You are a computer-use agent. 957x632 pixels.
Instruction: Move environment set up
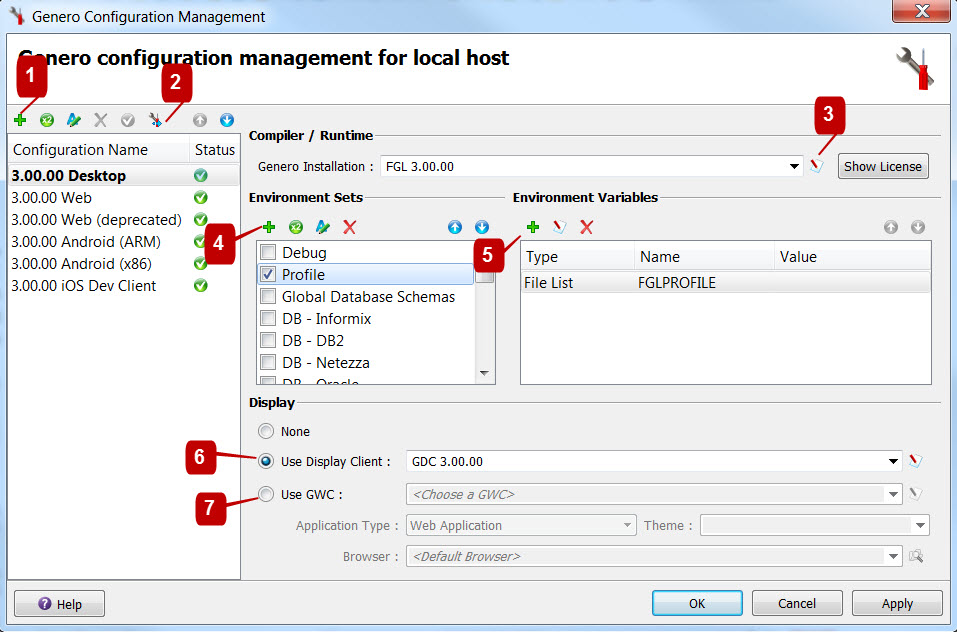(x=455, y=228)
